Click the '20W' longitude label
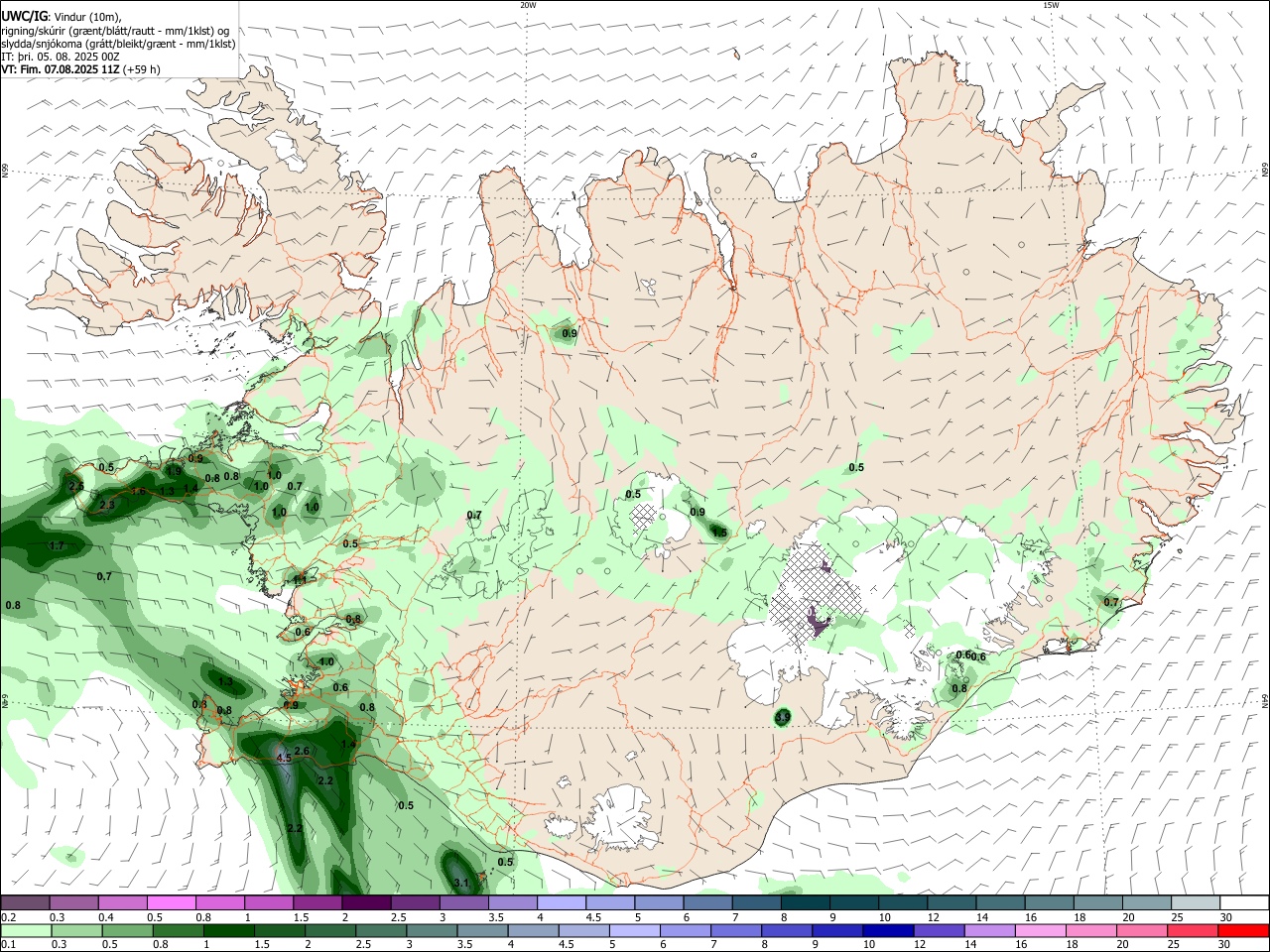This screenshot has height=952, width=1270. [x=528, y=5]
